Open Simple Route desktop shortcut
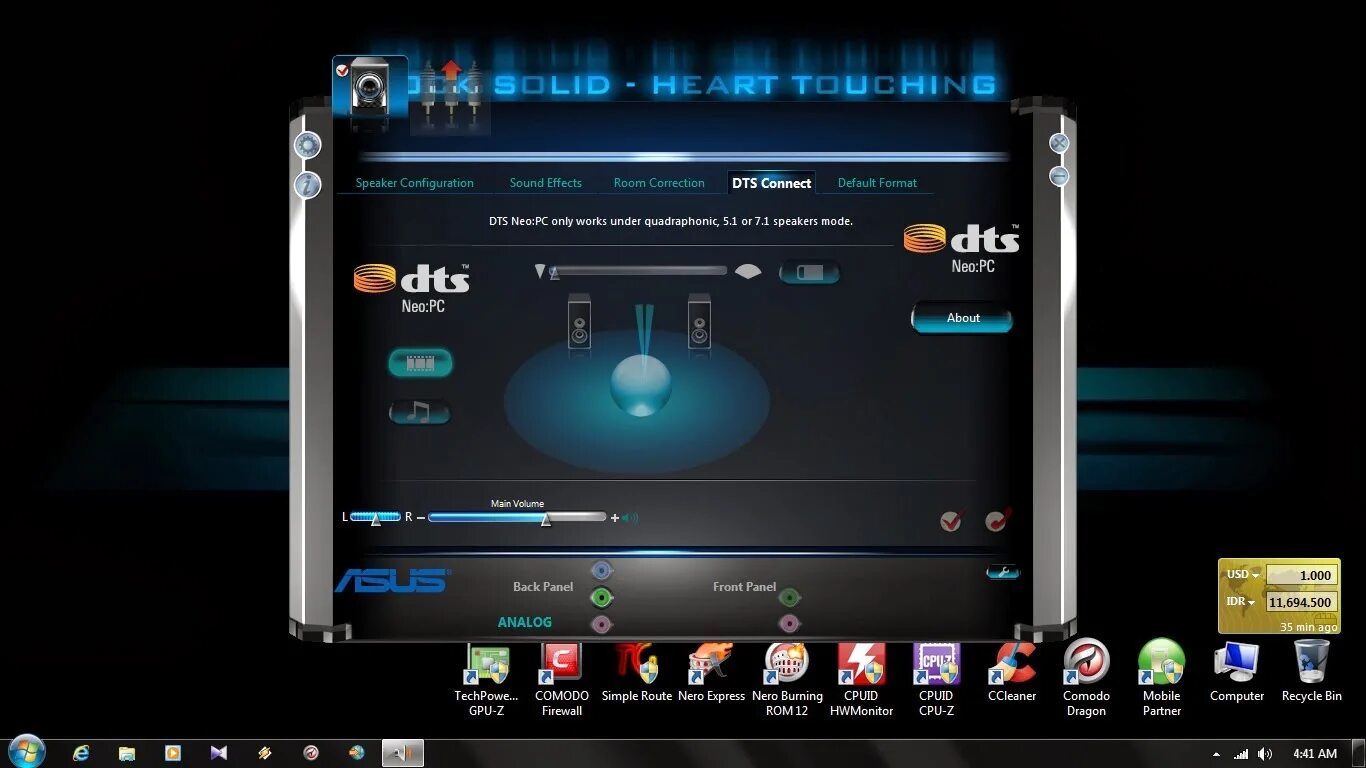 tap(637, 673)
